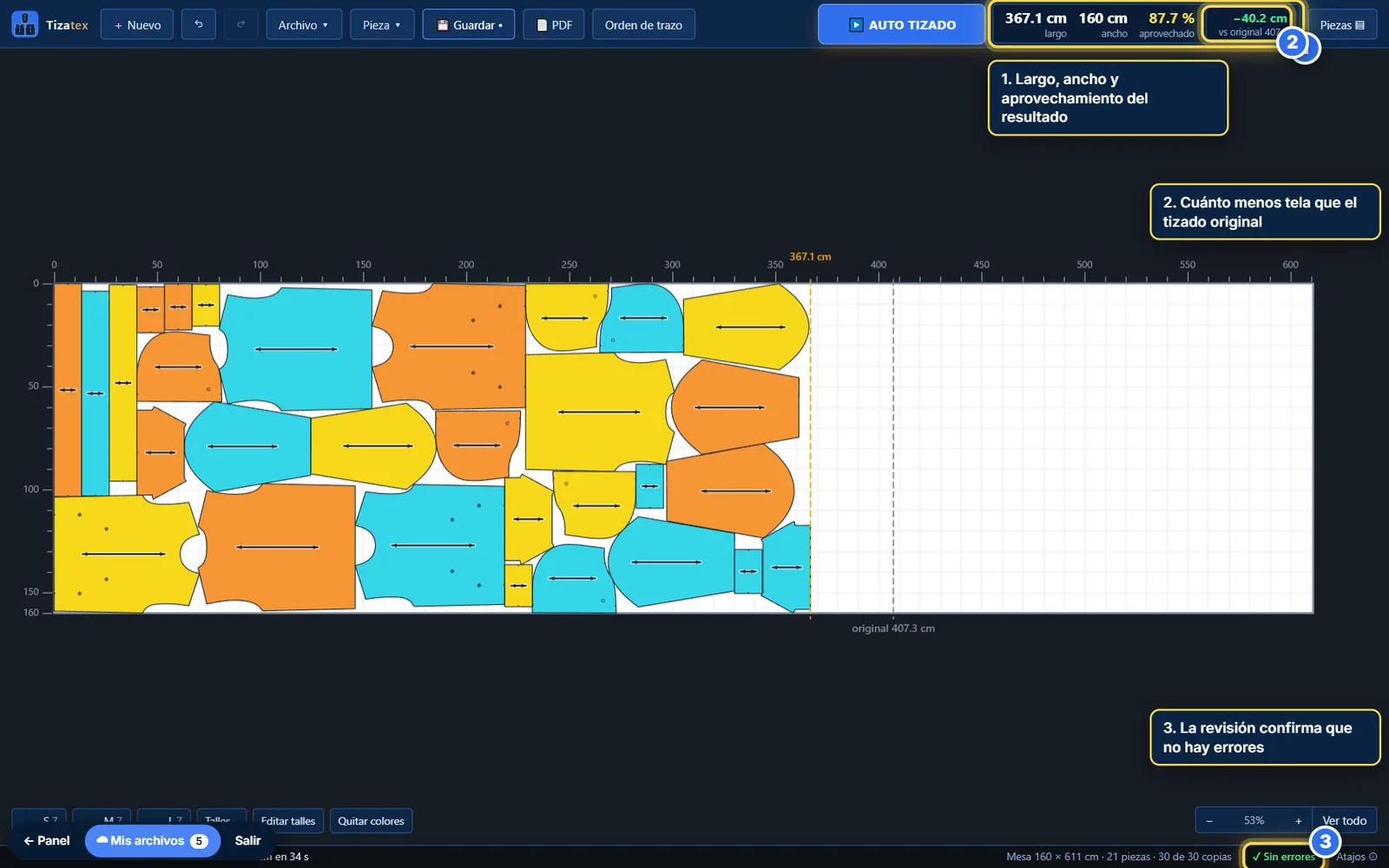Click the Sin errores check status
The image size is (1389, 868).
tap(1283, 856)
